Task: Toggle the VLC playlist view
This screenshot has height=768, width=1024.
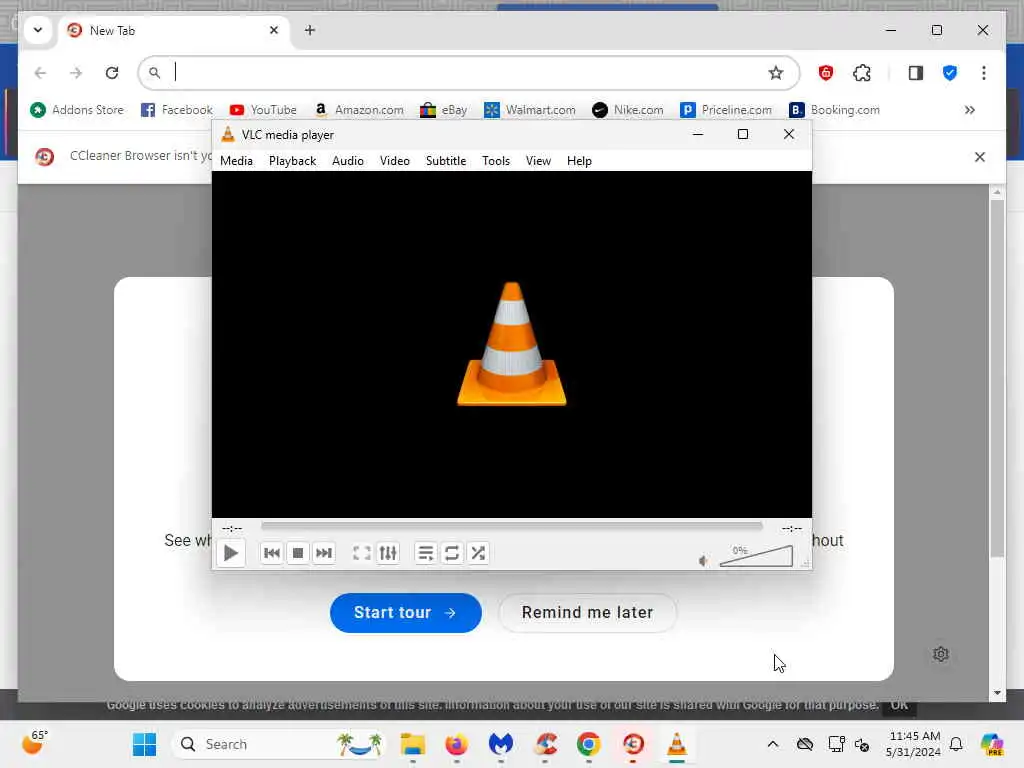Action: pyautogui.click(x=426, y=553)
